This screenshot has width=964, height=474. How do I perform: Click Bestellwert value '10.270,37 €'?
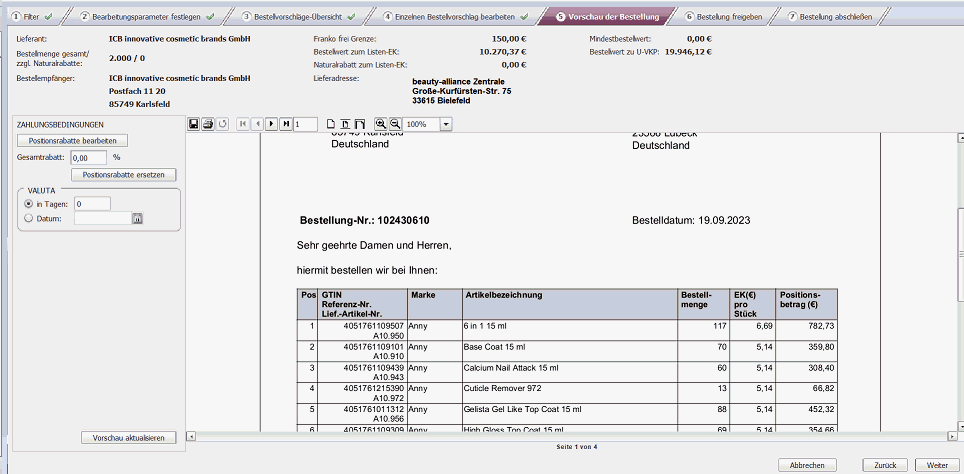502,52
